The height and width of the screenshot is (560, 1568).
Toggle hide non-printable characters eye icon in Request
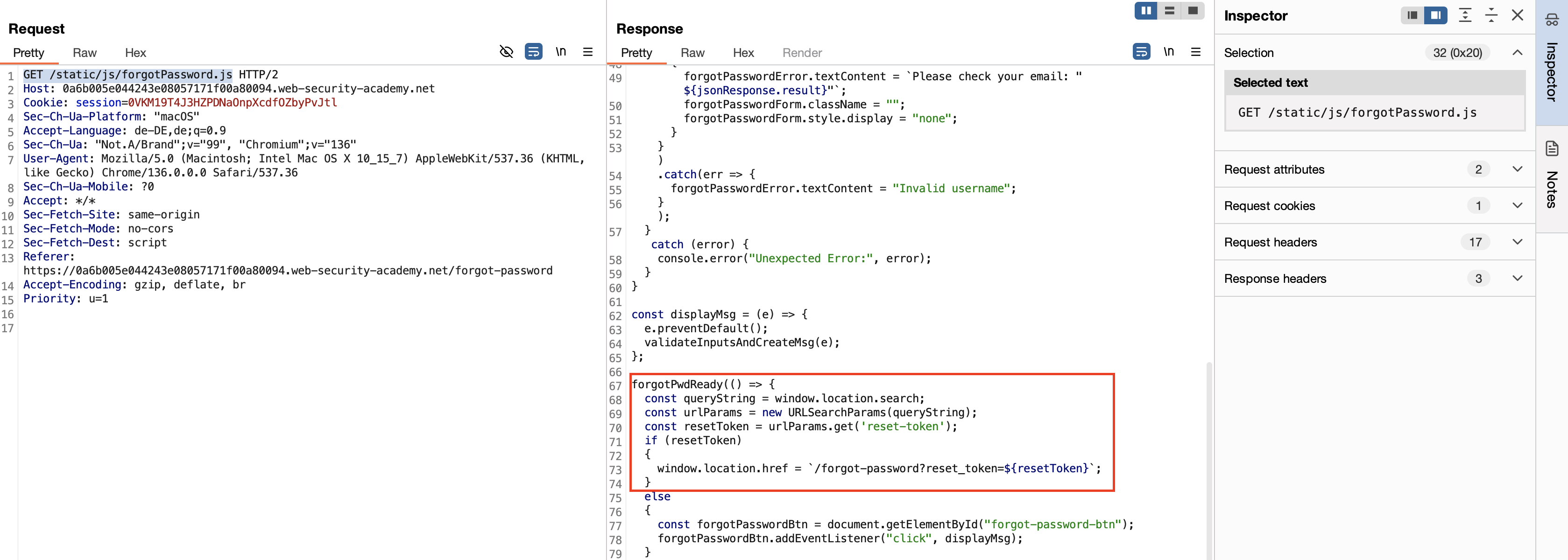coord(506,52)
